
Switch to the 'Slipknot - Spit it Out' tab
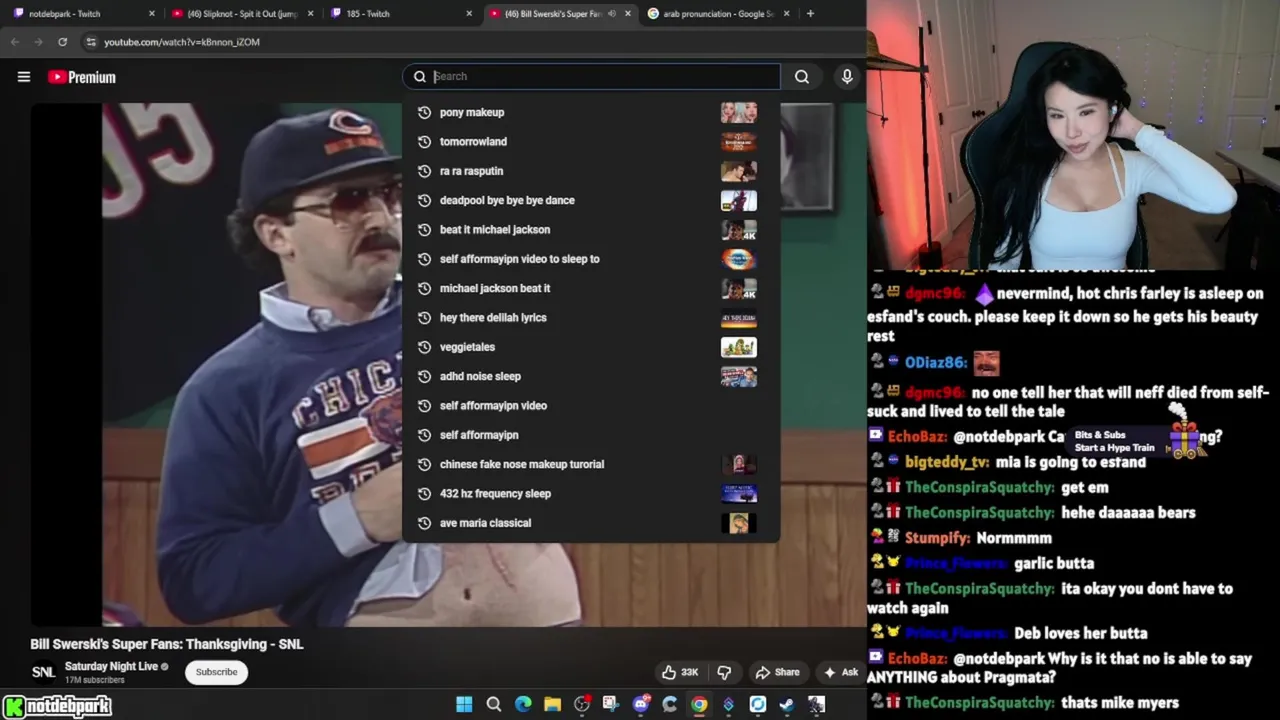[242, 14]
